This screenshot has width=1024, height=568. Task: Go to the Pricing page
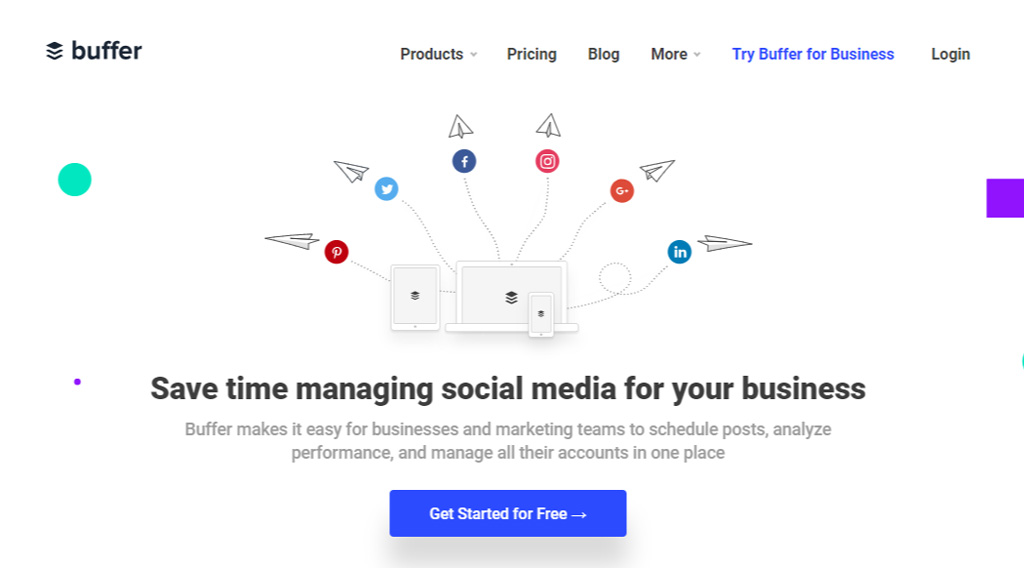point(532,54)
